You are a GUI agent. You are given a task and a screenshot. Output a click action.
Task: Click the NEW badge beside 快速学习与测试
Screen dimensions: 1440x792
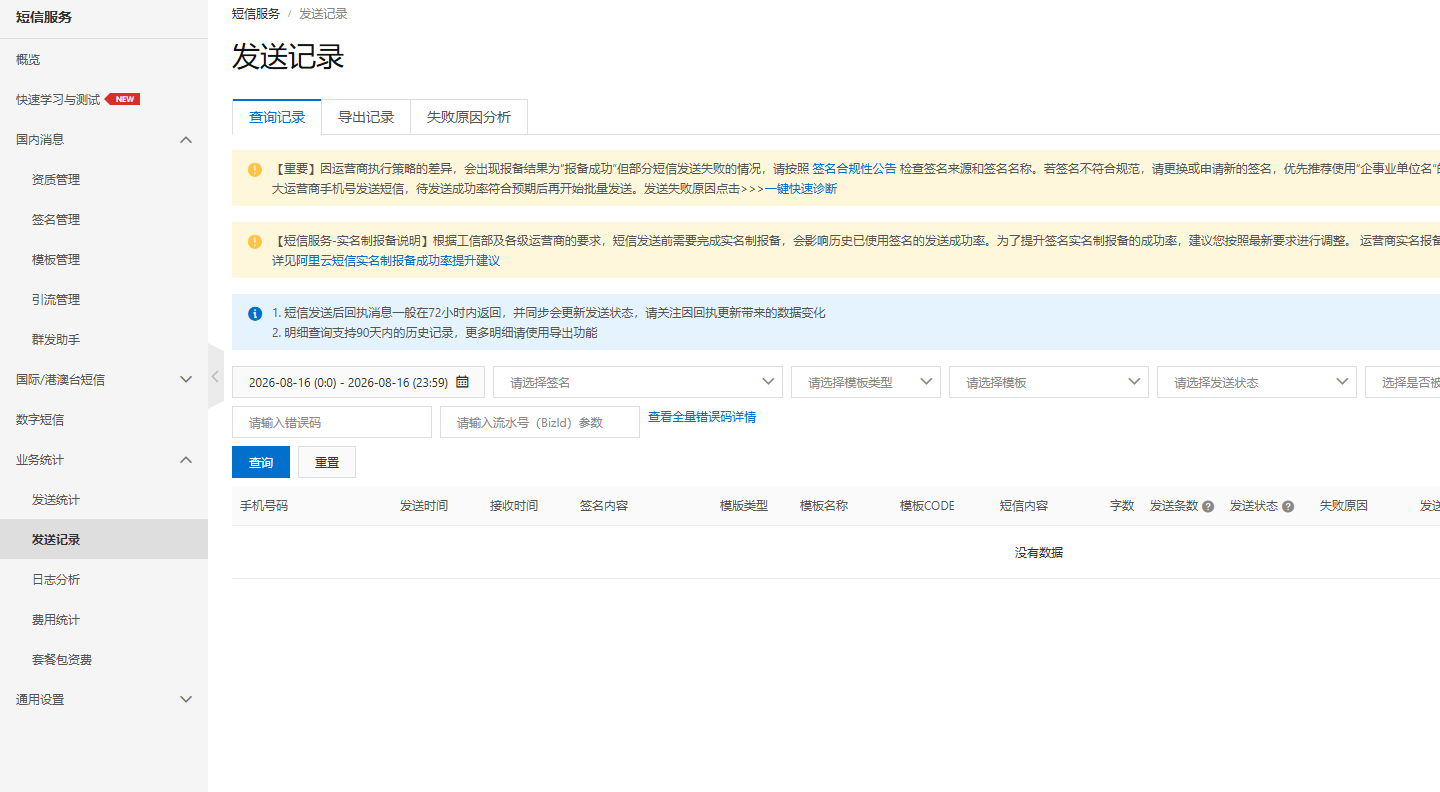[x=123, y=99]
